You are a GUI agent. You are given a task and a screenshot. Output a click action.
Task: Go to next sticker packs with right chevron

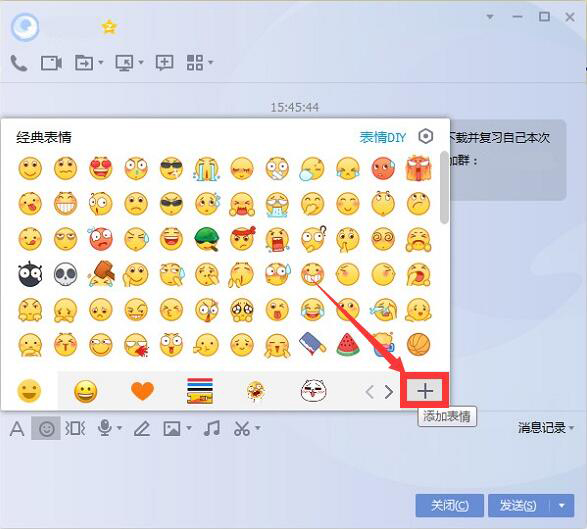(x=389, y=392)
